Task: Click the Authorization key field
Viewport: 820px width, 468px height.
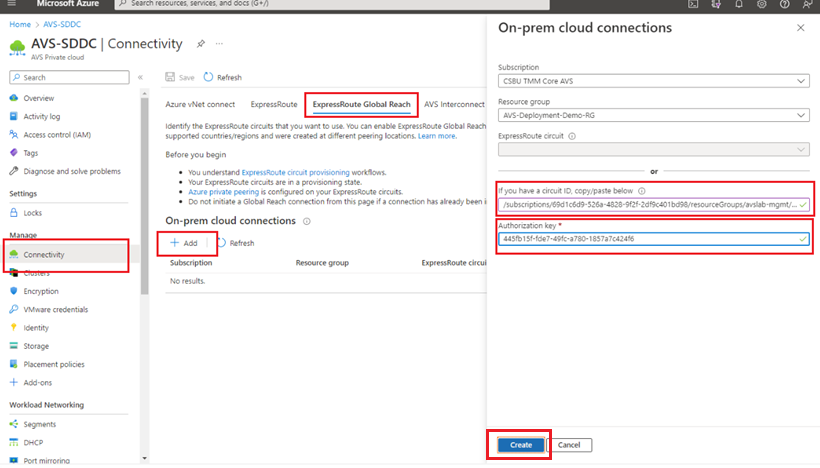Action: [654, 239]
